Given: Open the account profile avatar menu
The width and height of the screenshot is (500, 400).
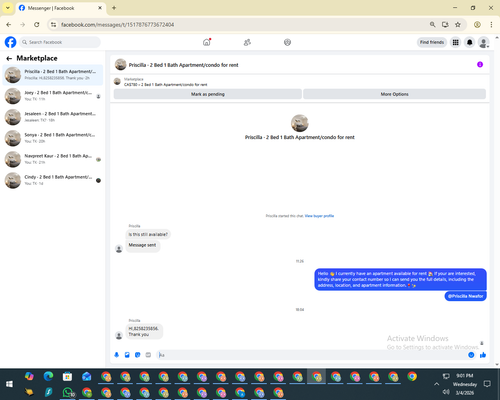Looking at the screenshot, I should pyautogui.click(x=484, y=42).
